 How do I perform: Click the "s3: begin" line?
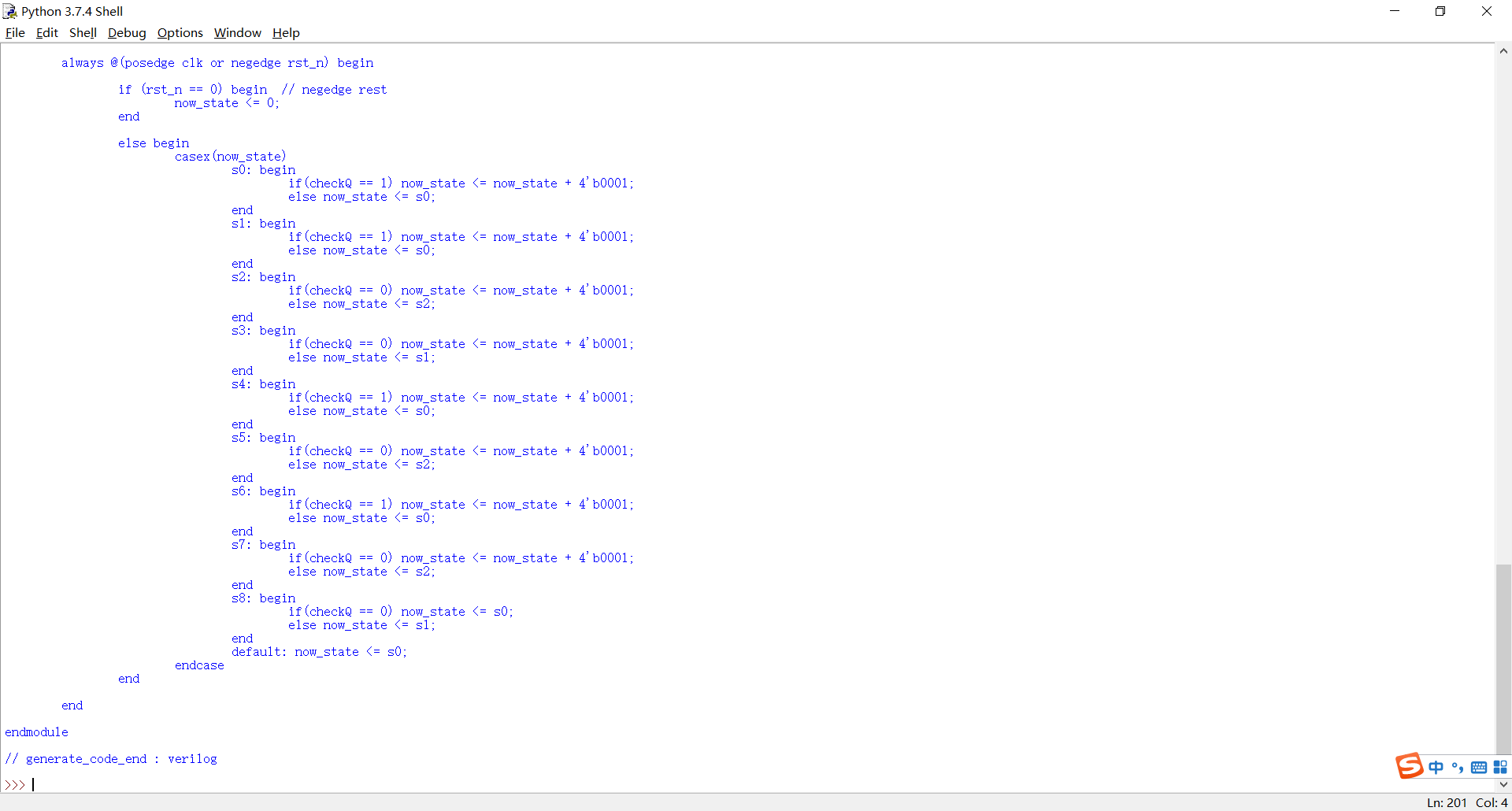click(263, 331)
